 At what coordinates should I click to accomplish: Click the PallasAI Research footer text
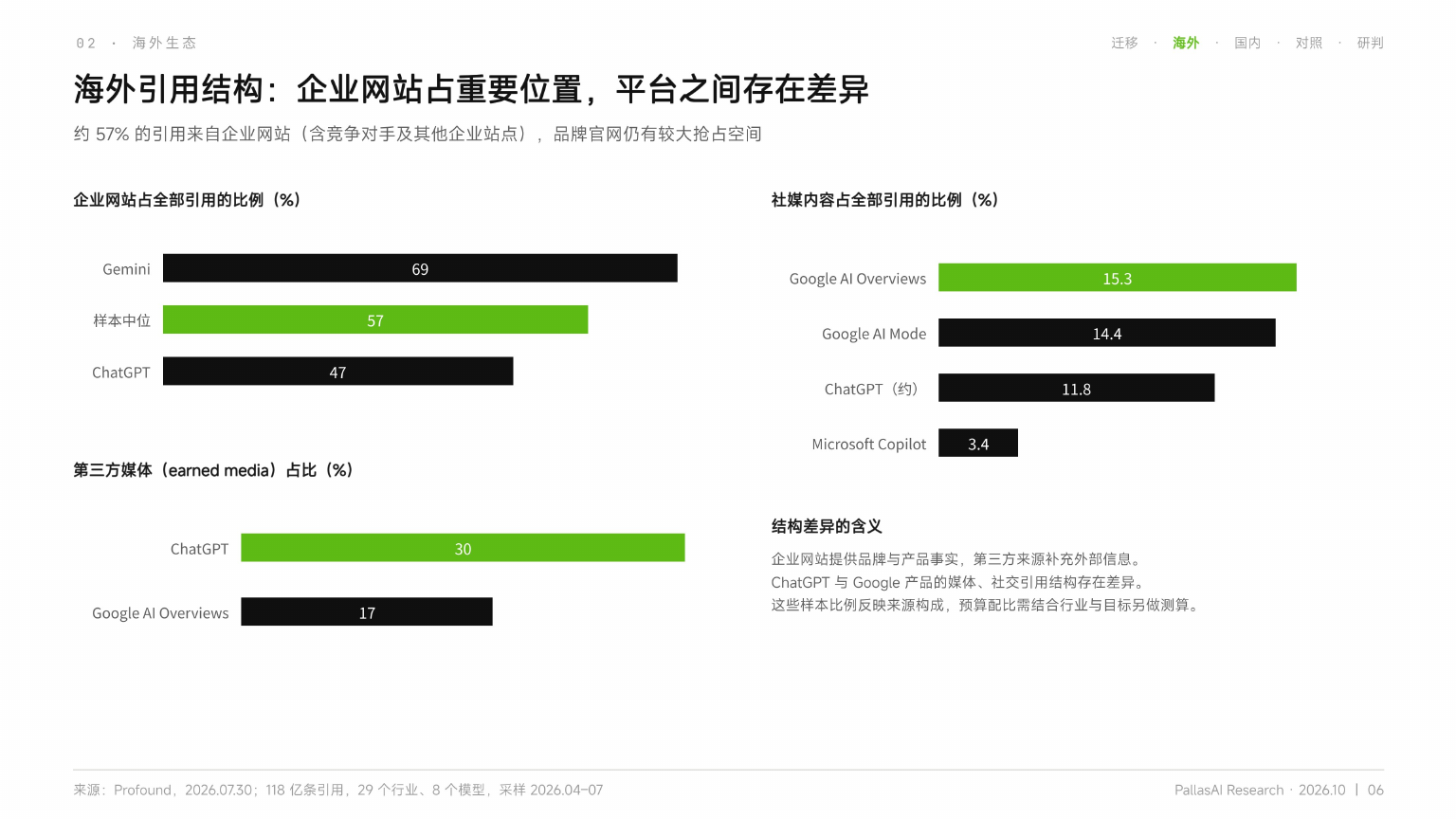(x=1228, y=790)
